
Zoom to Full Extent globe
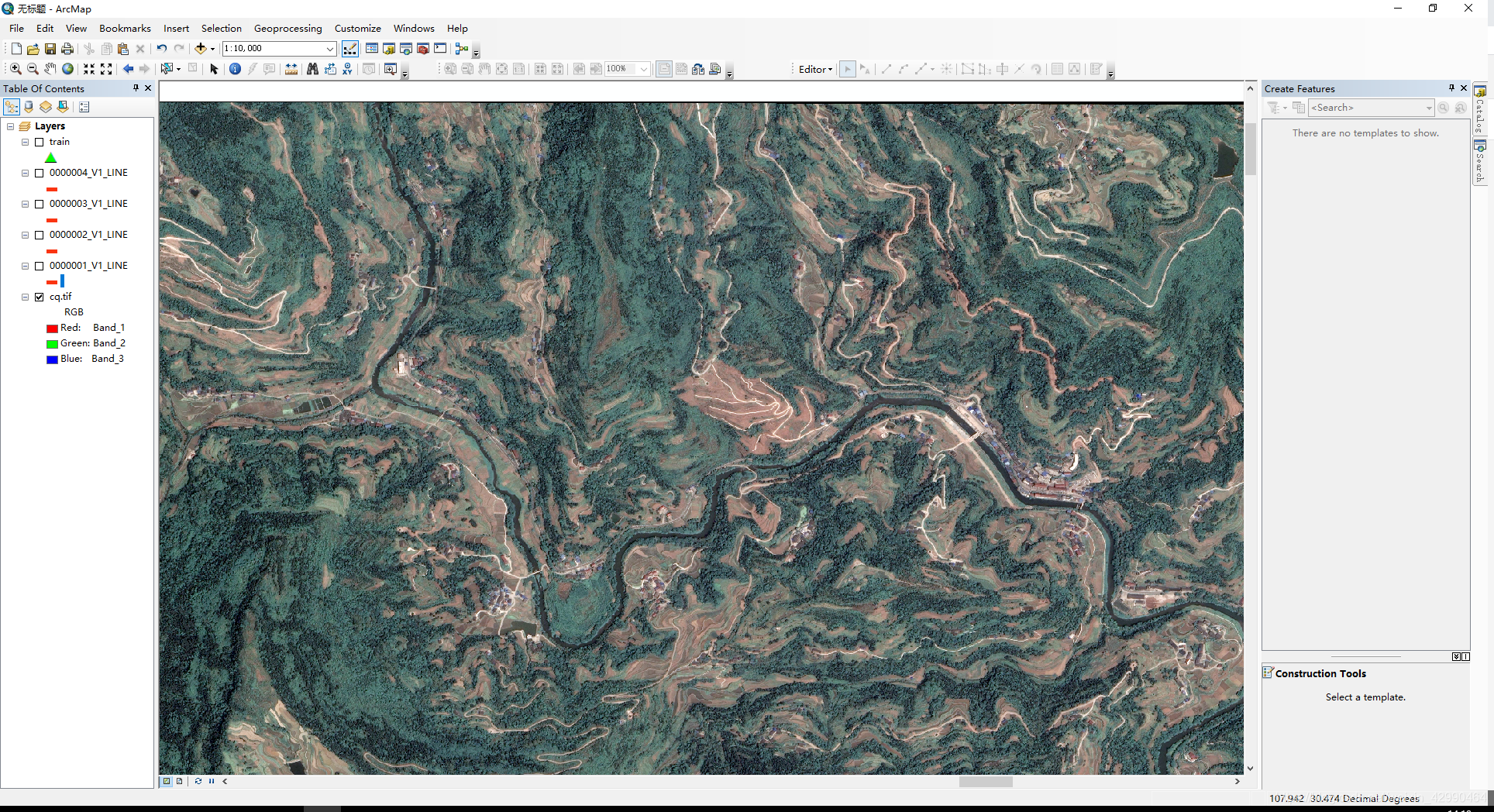tap(68, 69)
